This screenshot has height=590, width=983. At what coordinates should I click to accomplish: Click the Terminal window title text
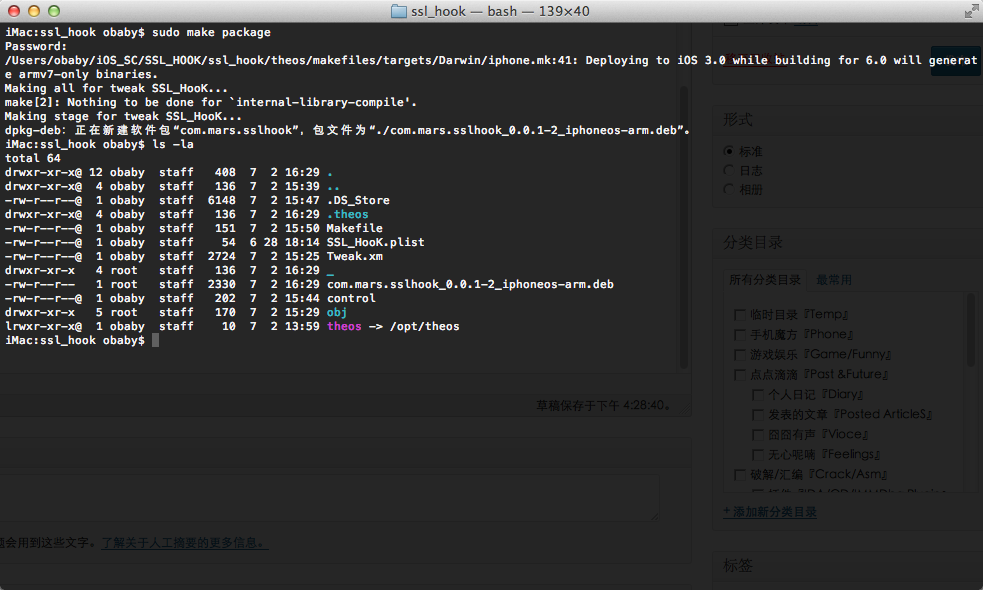500,11
